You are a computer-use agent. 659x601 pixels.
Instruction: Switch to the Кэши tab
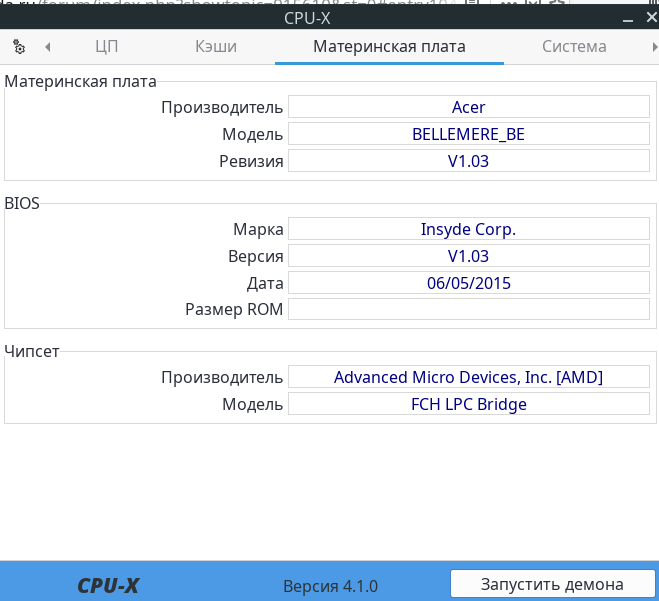(x=216, y=47)
